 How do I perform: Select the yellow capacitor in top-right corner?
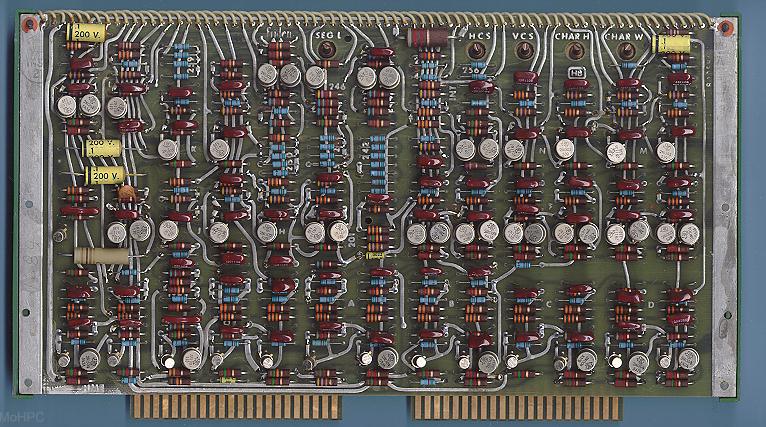pos(671,43)
